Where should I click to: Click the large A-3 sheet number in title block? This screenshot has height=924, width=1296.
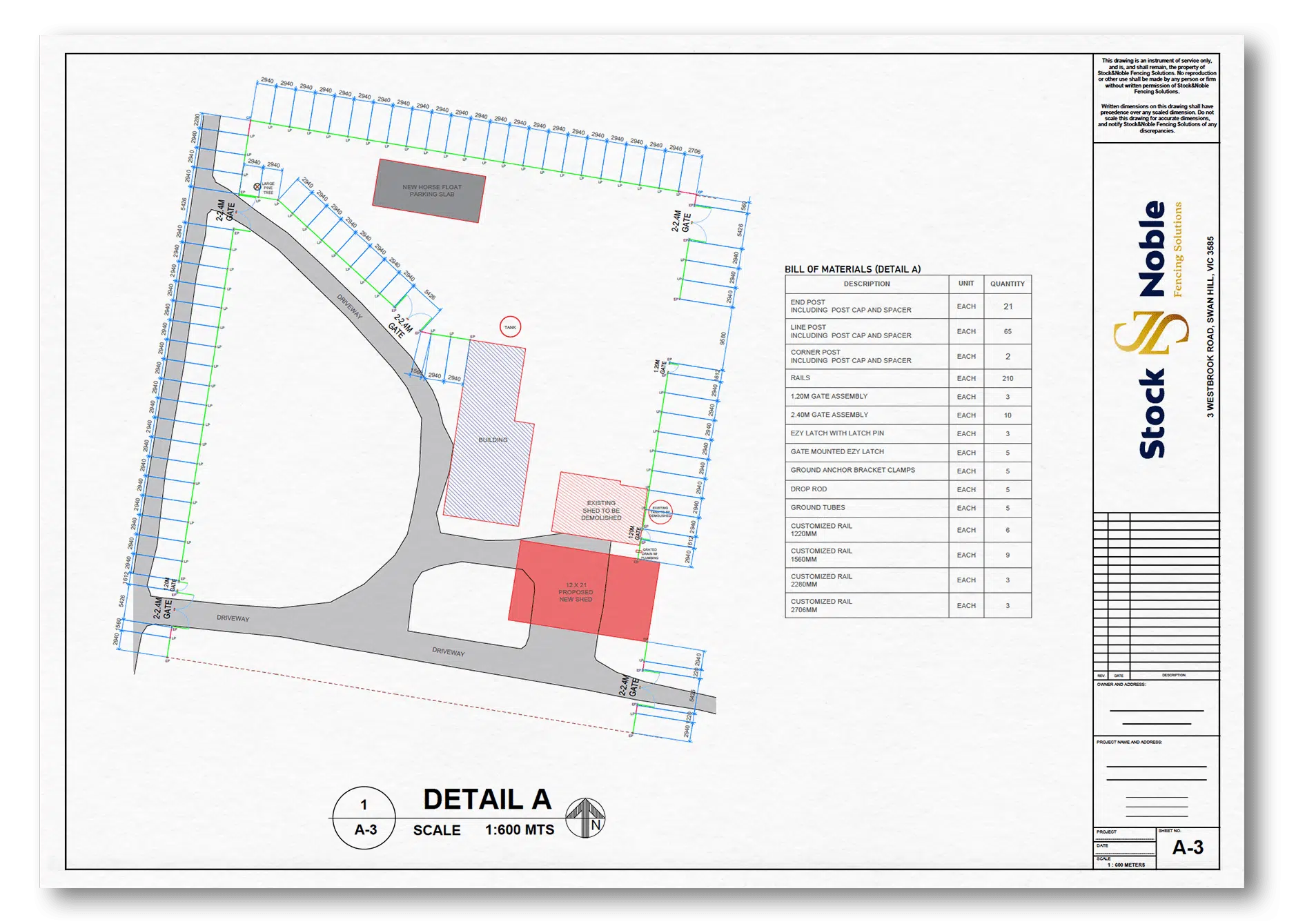pyautogui.click(x=1187, y=847)
